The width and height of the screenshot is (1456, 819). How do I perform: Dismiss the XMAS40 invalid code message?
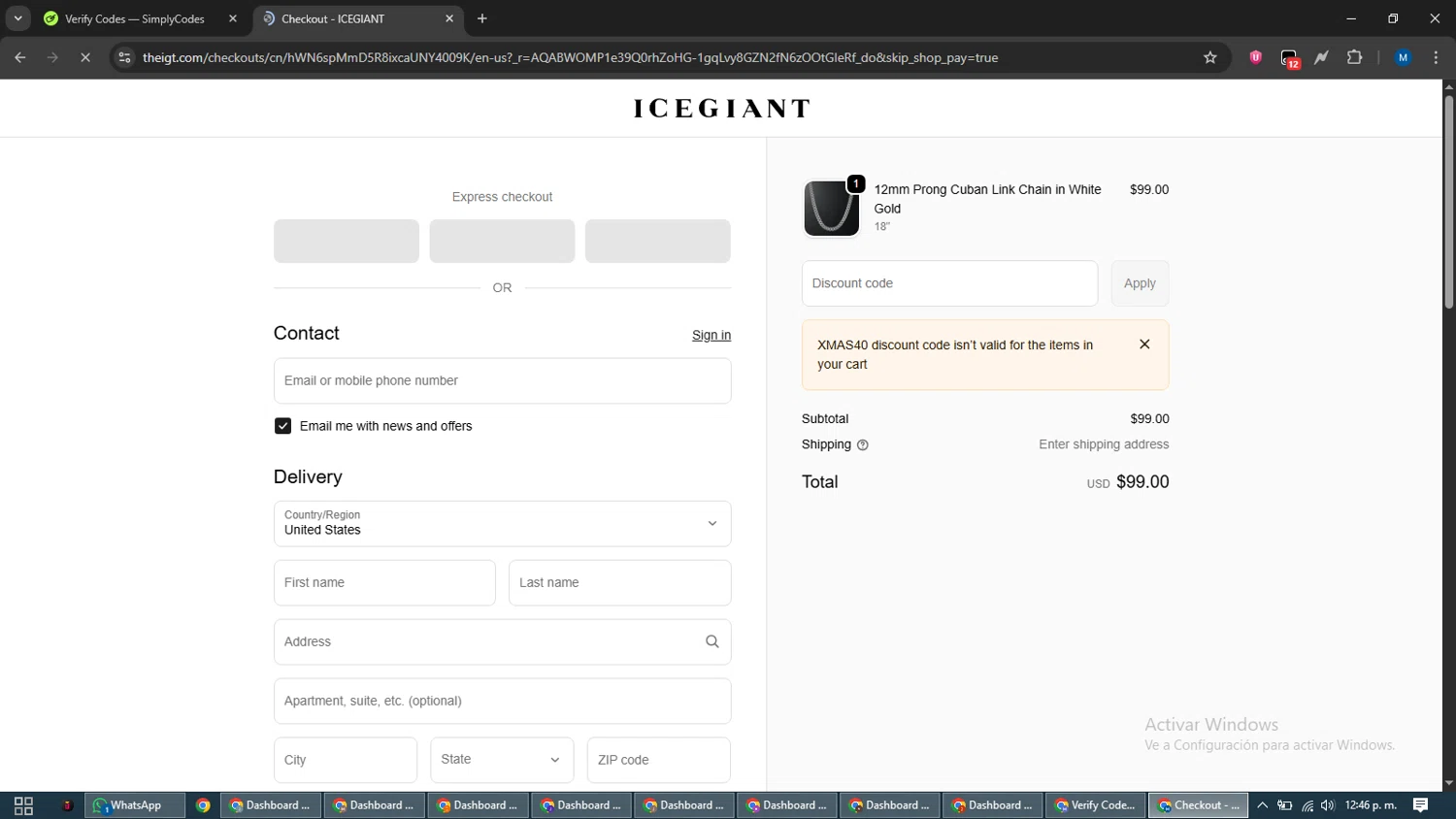point(1144,344)
